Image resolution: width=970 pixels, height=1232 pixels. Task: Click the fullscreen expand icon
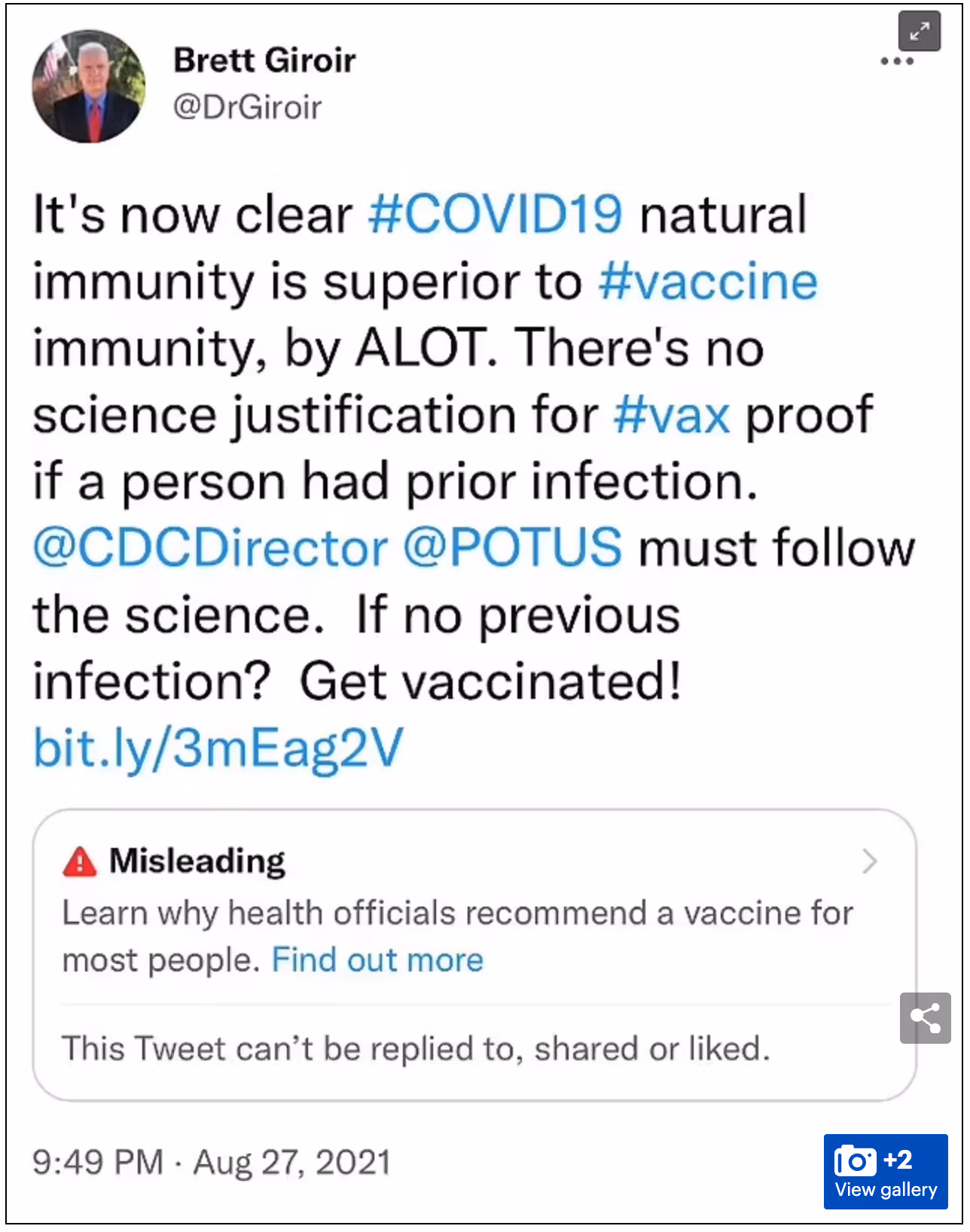point(919,32)
